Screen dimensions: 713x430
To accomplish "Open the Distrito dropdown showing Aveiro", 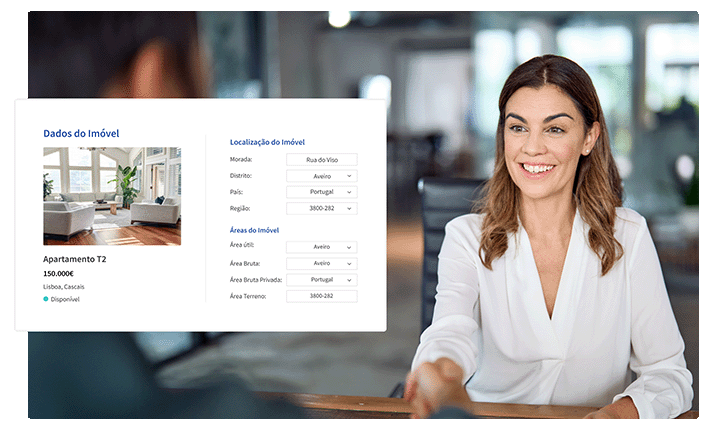I will (x=321, y=176).
